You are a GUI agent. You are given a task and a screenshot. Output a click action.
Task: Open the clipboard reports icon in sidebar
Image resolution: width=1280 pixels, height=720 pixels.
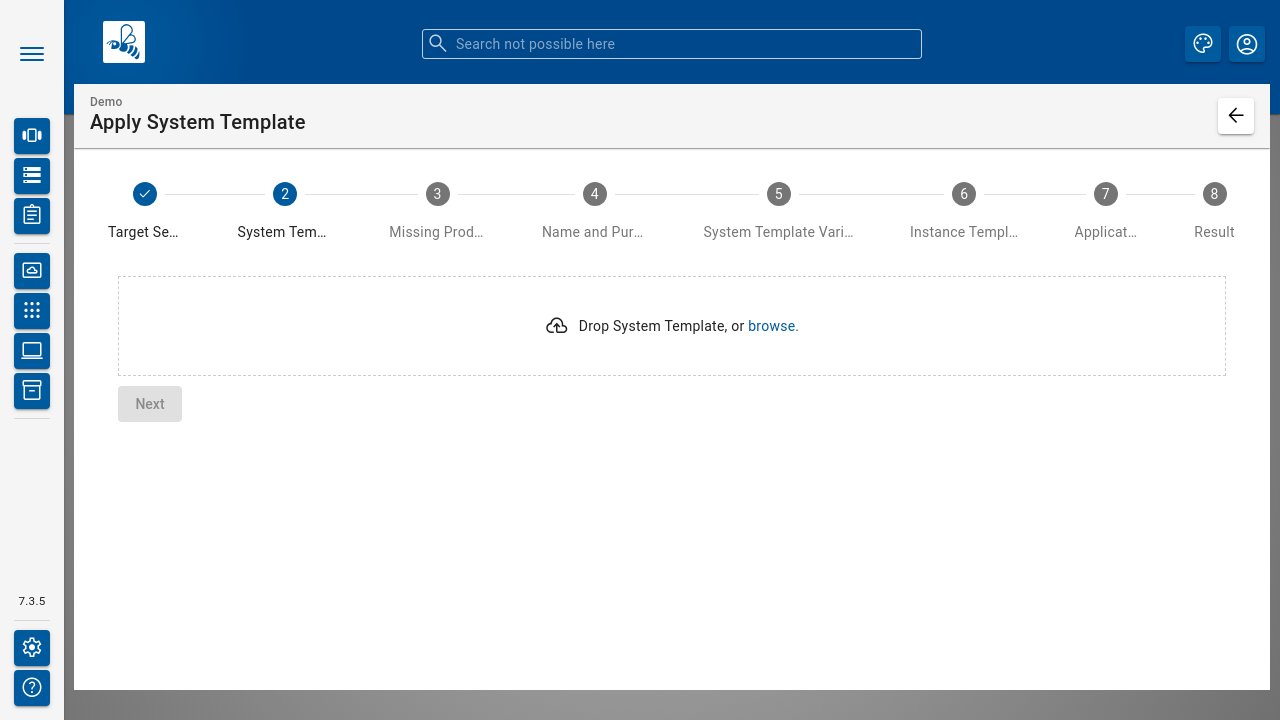(32, 215)
